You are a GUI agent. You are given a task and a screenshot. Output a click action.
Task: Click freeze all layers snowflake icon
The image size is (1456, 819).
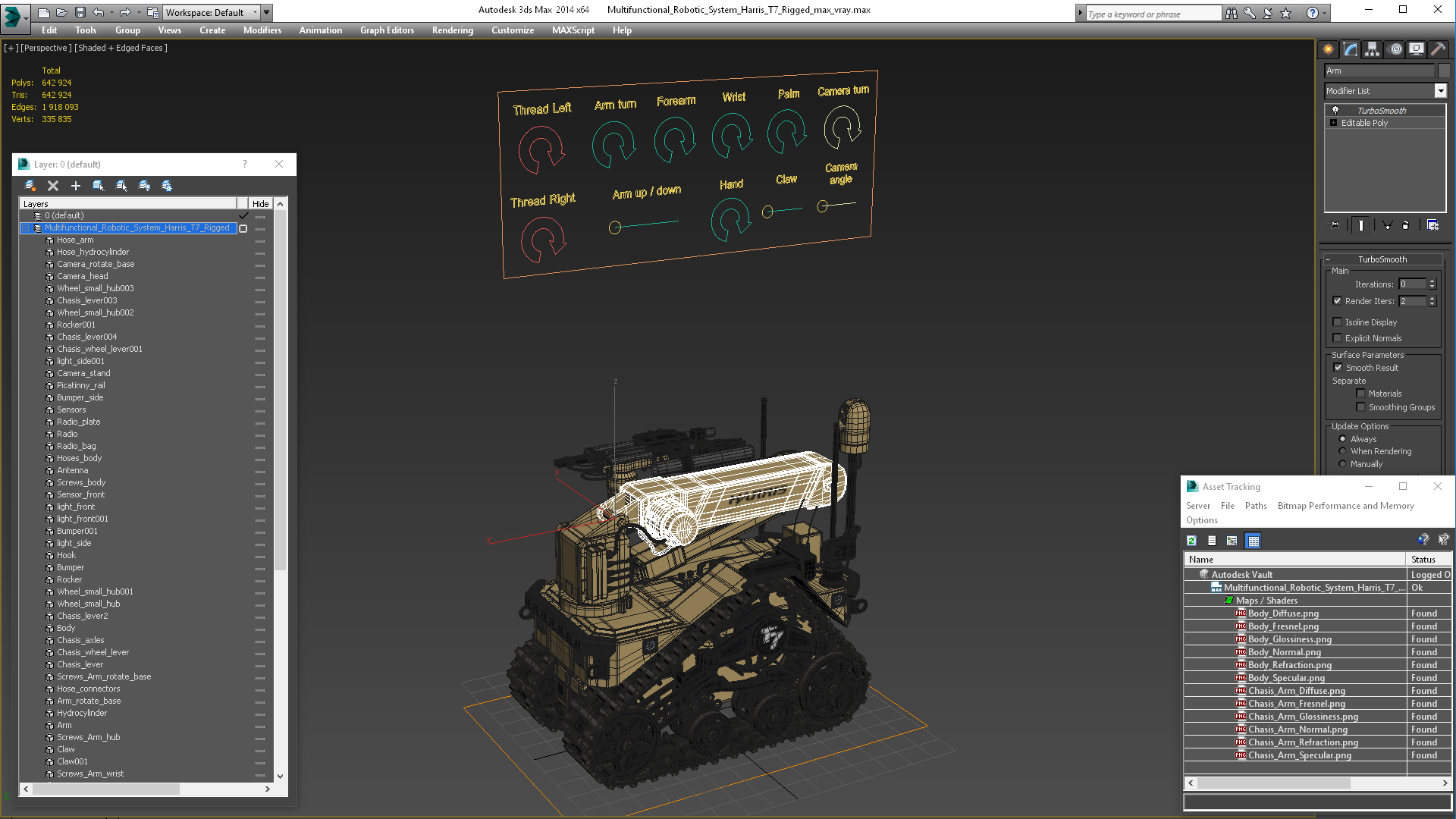pos(167,186)
